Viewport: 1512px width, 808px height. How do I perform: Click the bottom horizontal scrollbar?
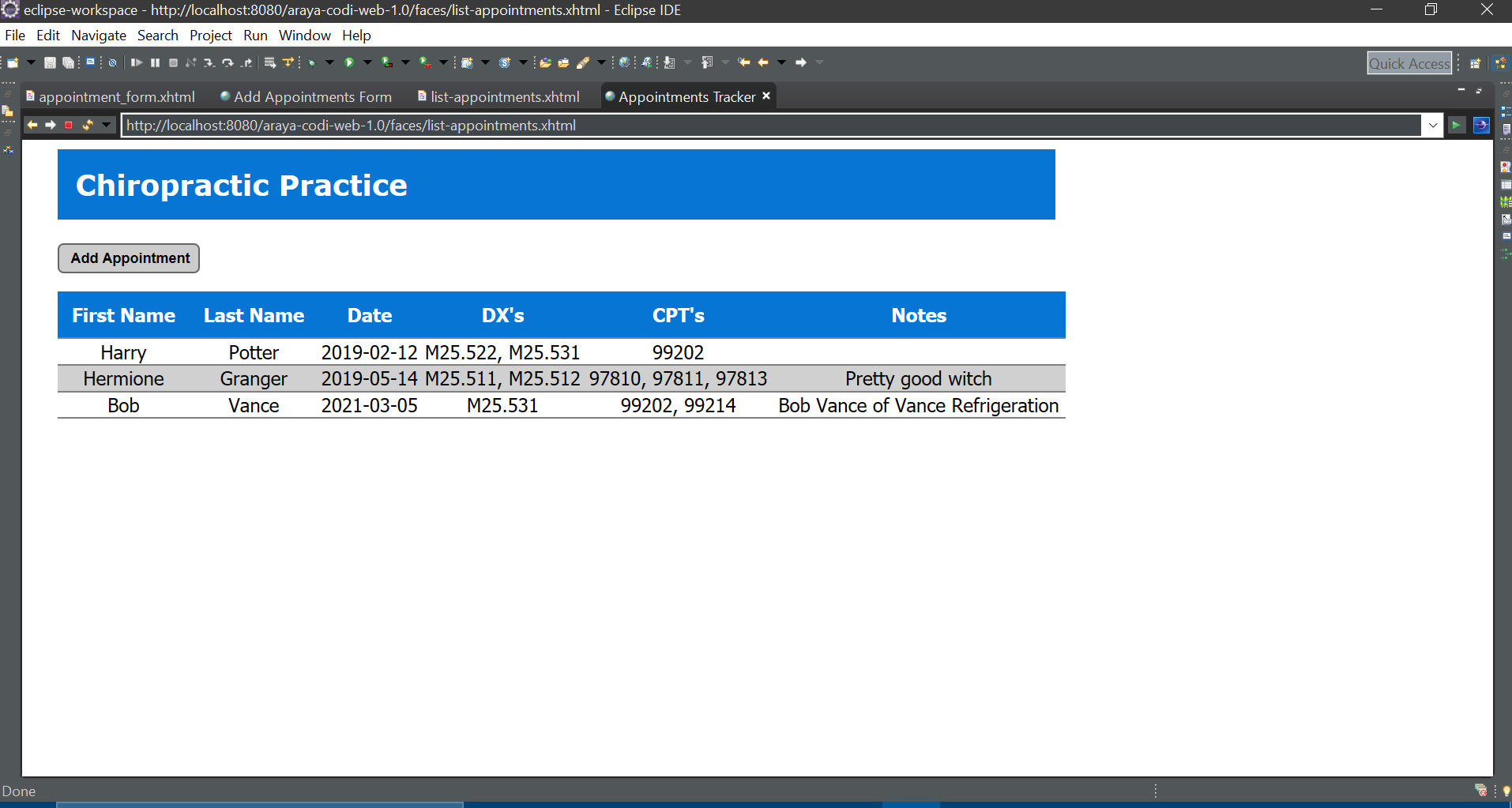(x=261, y=803)
